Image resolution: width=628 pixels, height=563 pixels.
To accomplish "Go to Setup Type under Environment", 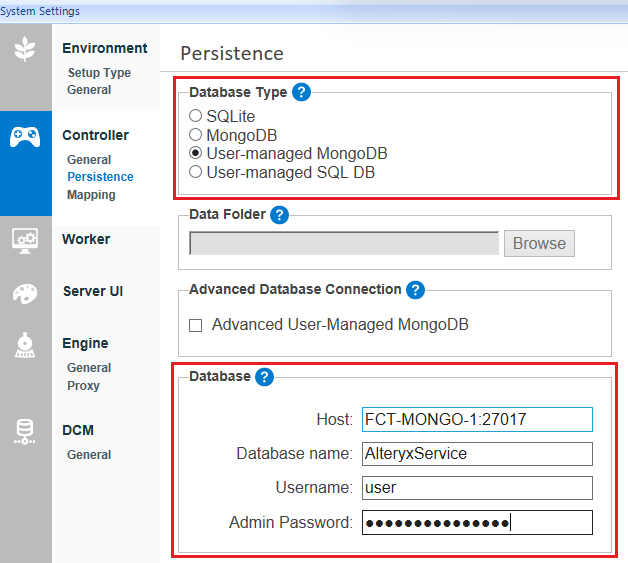I will coord(99,73).
